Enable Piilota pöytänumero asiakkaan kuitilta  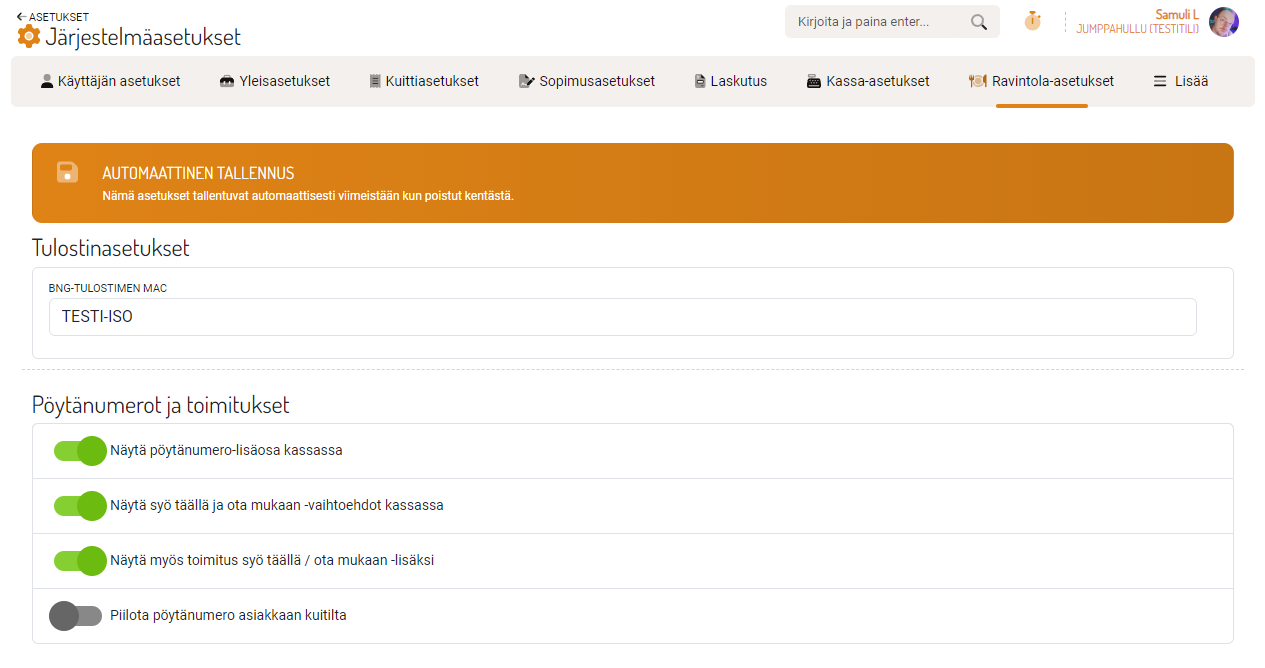tap(77, 616)
